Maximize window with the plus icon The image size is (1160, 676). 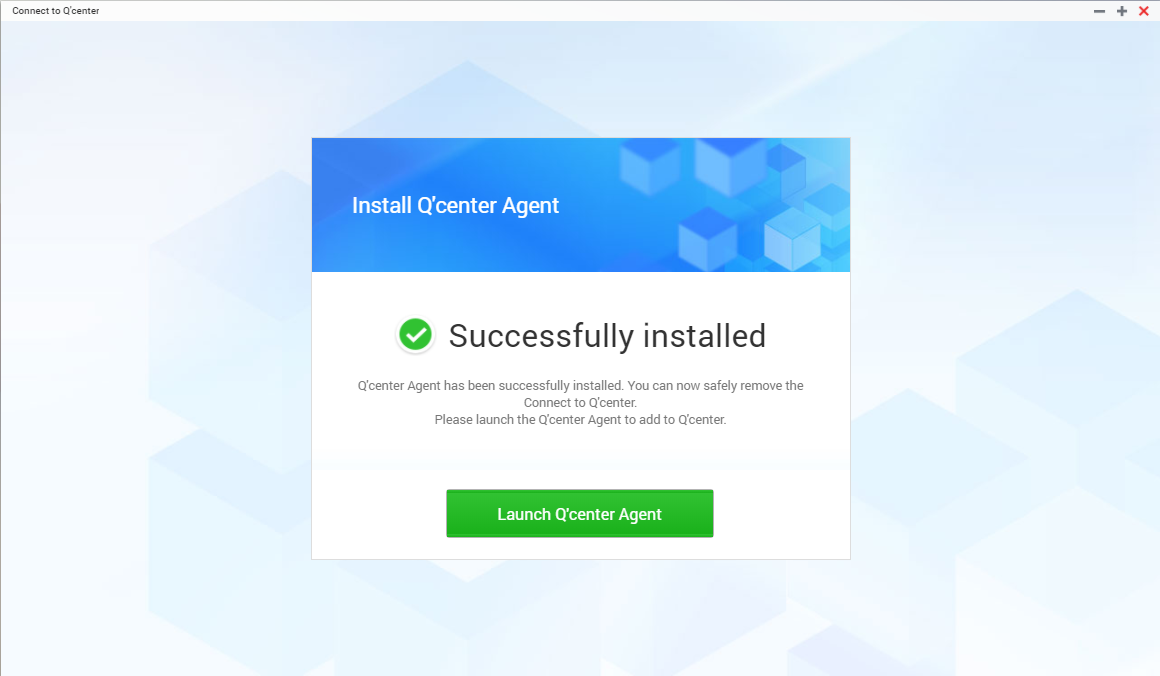[x=1122, y=11]
